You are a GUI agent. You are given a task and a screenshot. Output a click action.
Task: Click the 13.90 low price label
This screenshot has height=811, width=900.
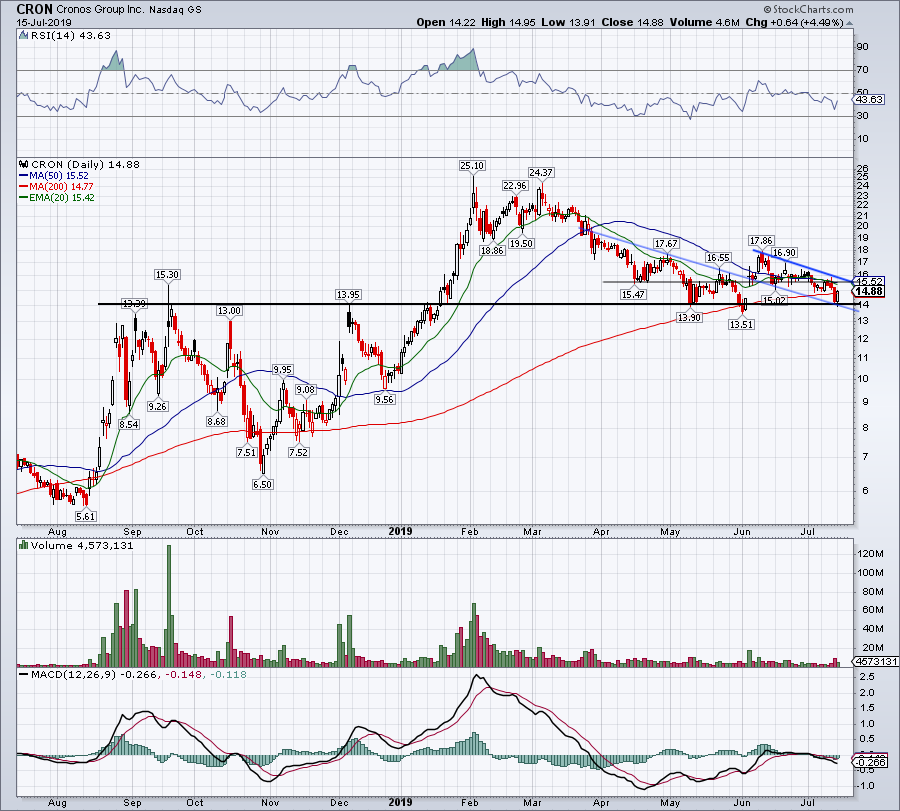[689, 317]
